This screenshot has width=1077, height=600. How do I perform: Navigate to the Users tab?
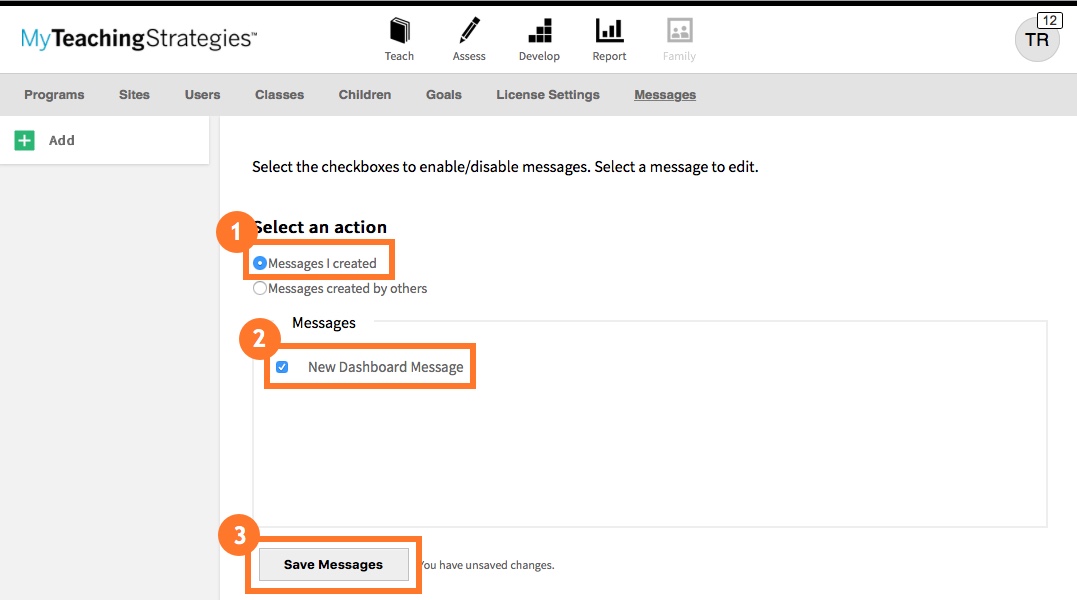(x=202, y=94)
